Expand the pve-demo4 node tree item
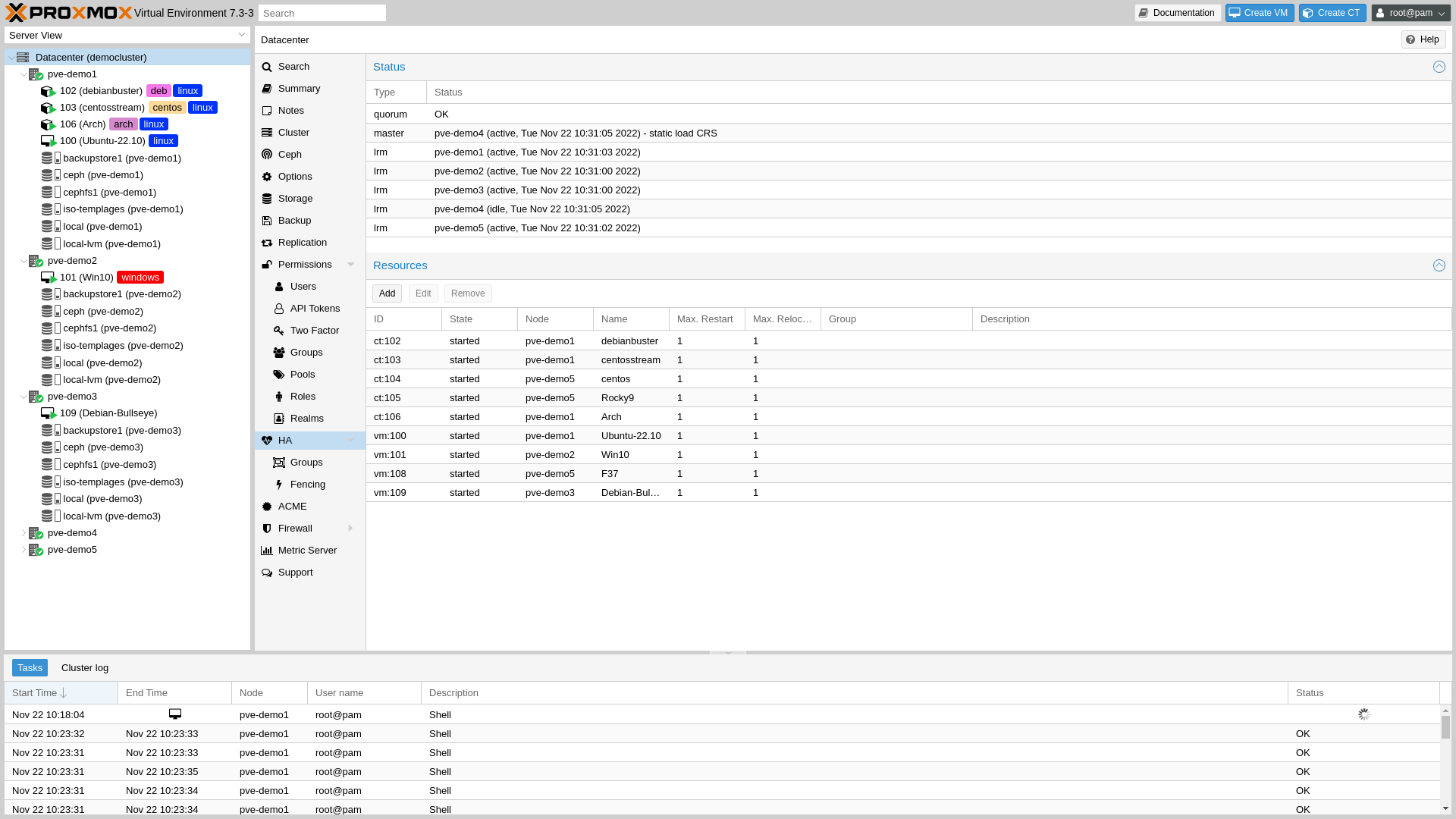Image resolution: width=1456 pixels, height=819 pixels. [22, 532]
